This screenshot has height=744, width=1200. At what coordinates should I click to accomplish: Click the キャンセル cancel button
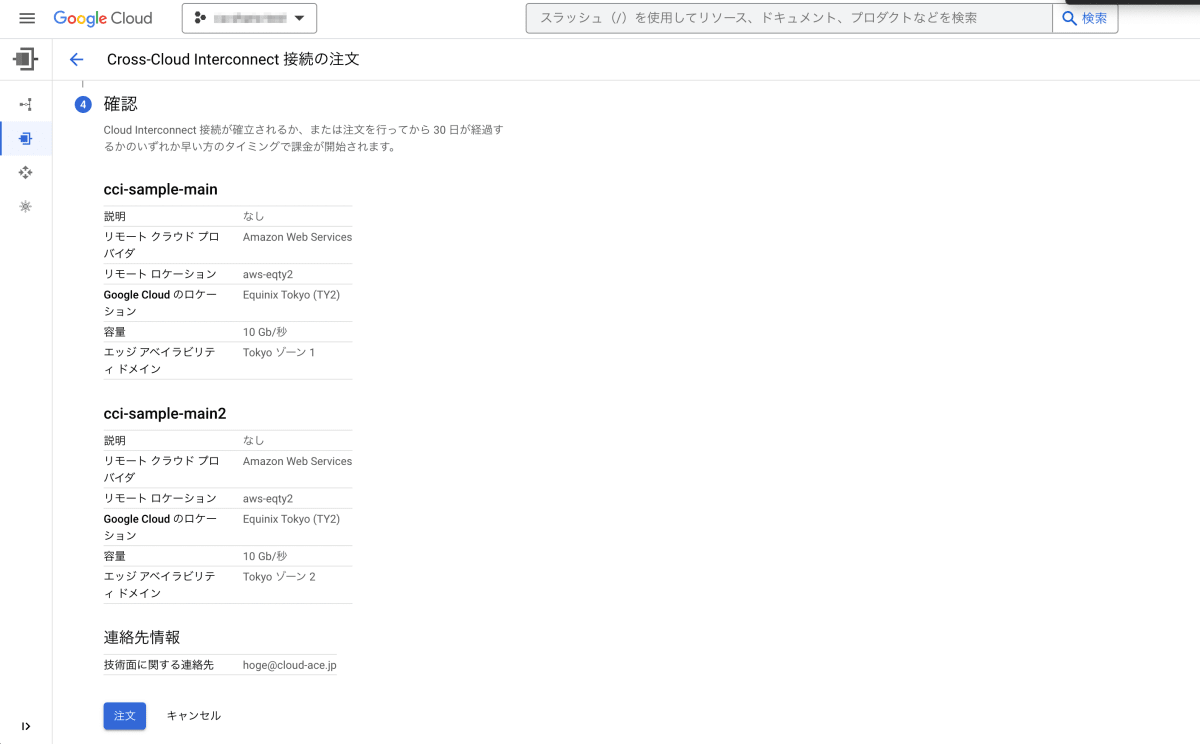(x=194, y=716)
